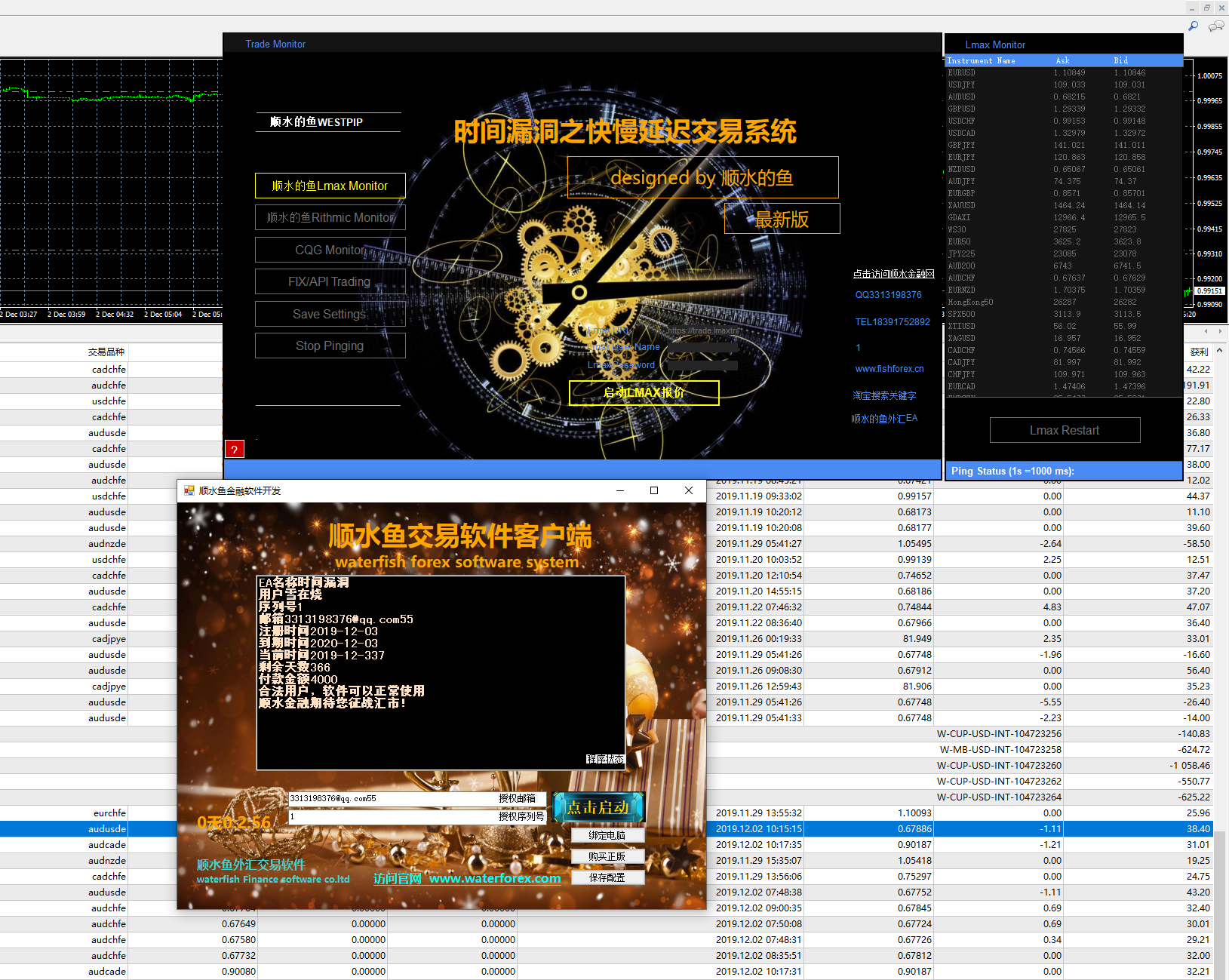Open the search magnifier icon in the toolbar

click(x=1193, y=26)
